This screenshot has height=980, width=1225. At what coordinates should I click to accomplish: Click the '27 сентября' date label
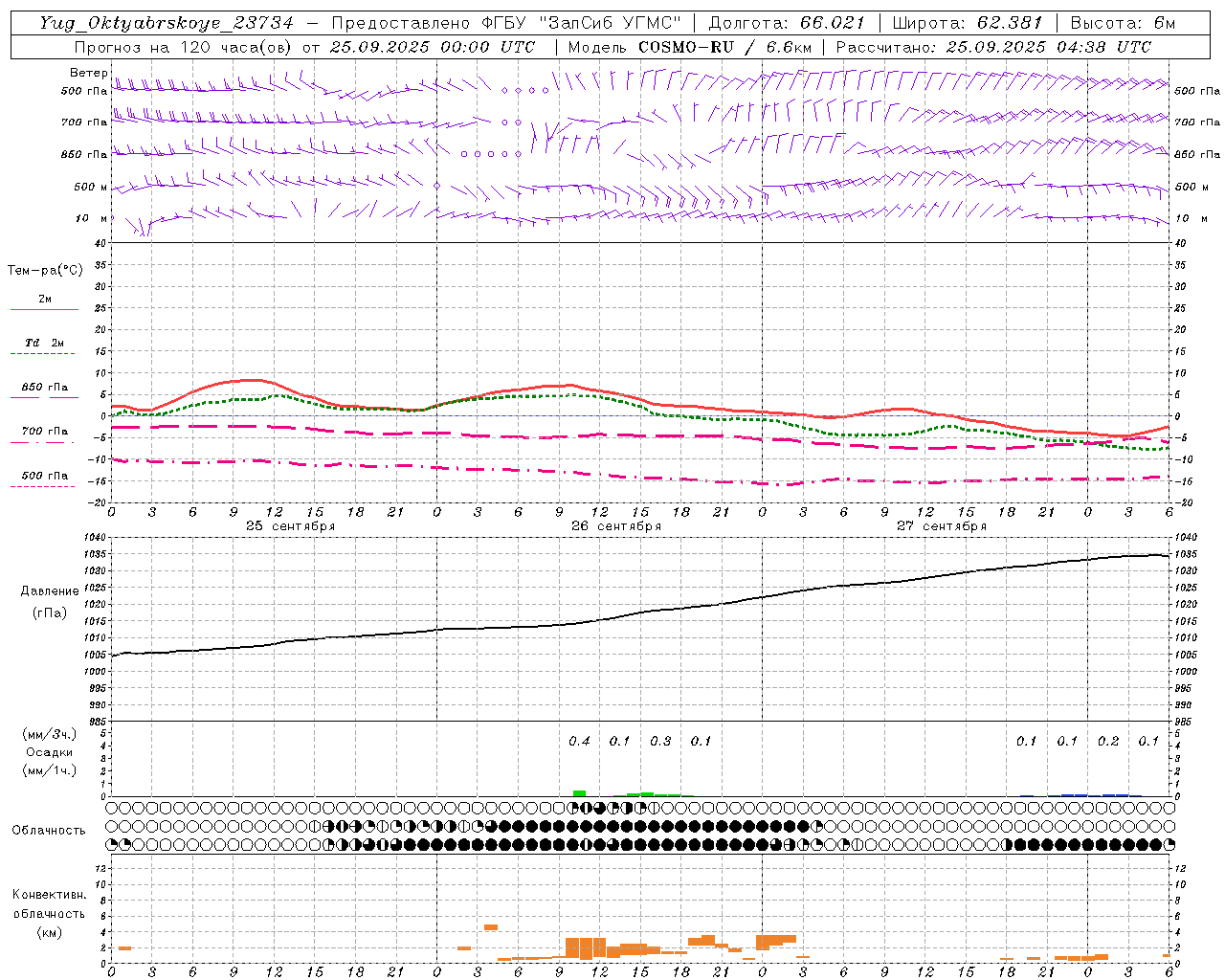[942, 525]
